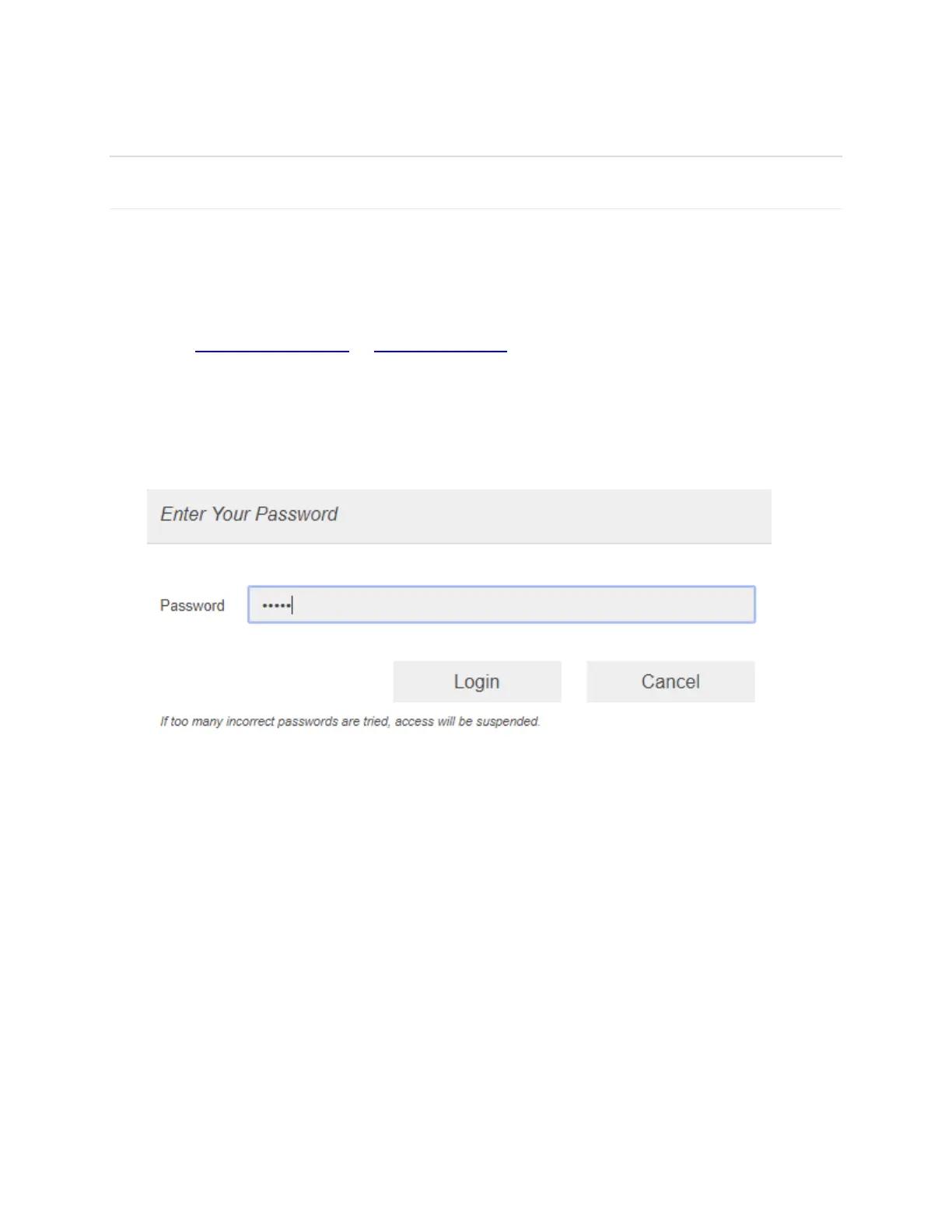
Task: Open the first blue underlined link
Action: 272,352
